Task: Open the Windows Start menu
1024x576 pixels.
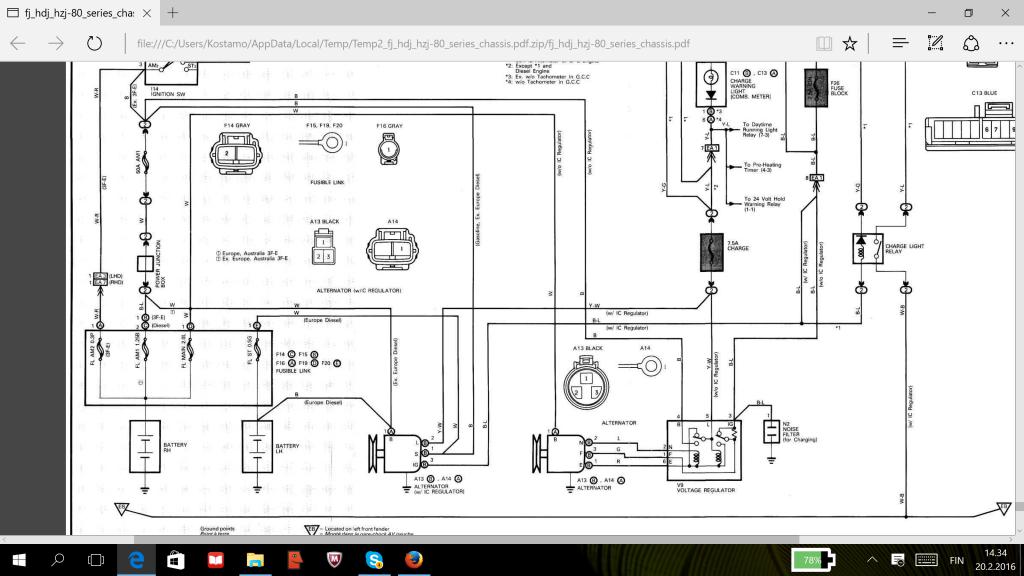Action: [x=20, y=559]
